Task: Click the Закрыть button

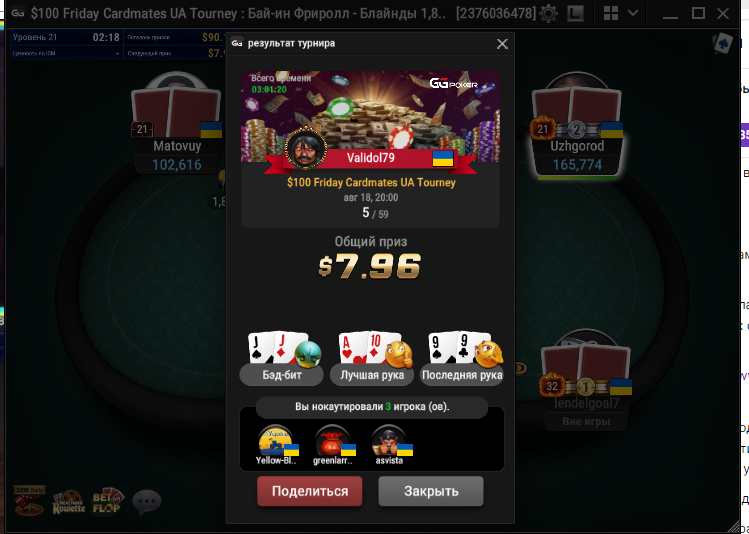Action: point(431,491)
